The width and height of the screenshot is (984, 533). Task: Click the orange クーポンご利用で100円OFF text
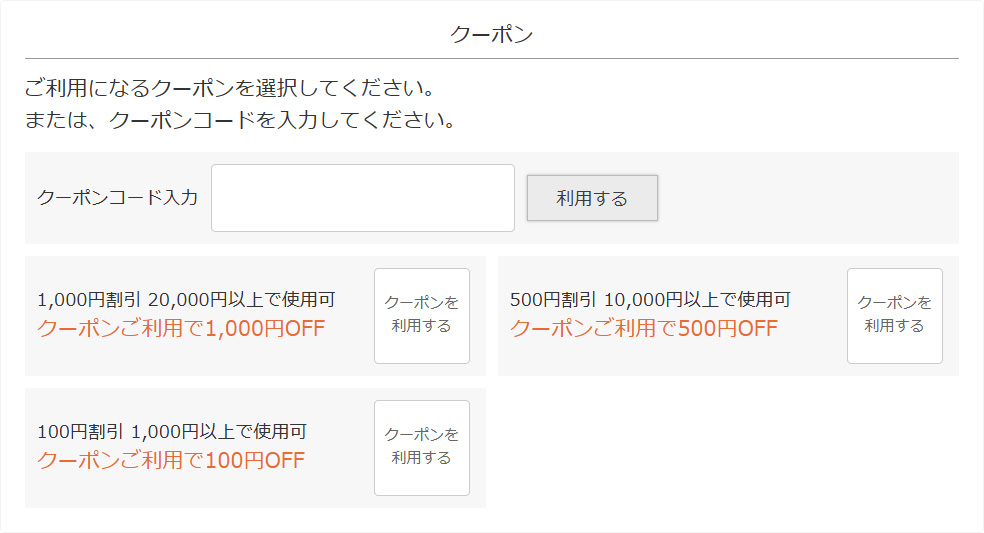click(171, 461)
